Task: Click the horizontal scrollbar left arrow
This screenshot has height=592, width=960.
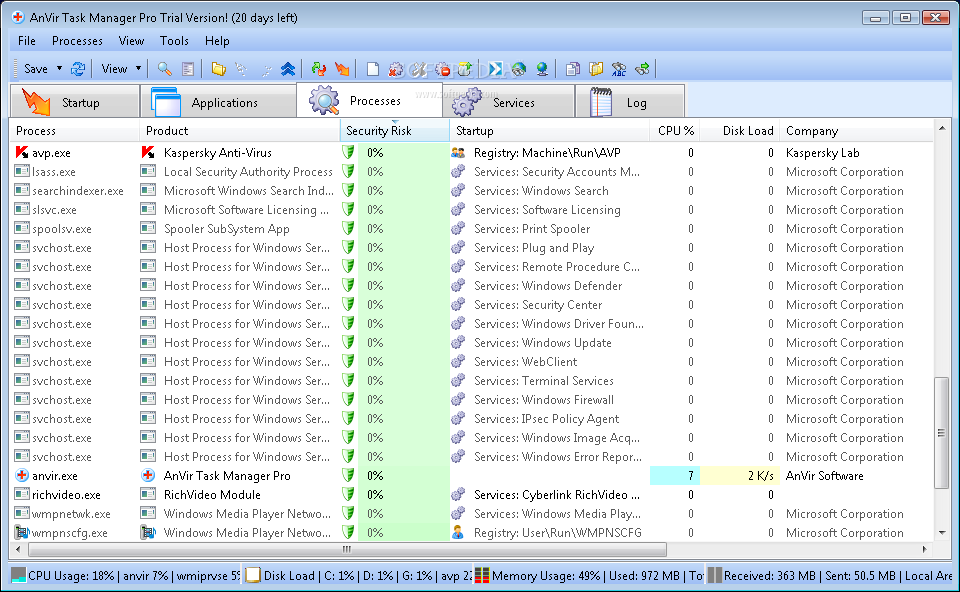Action: point(18,549)
